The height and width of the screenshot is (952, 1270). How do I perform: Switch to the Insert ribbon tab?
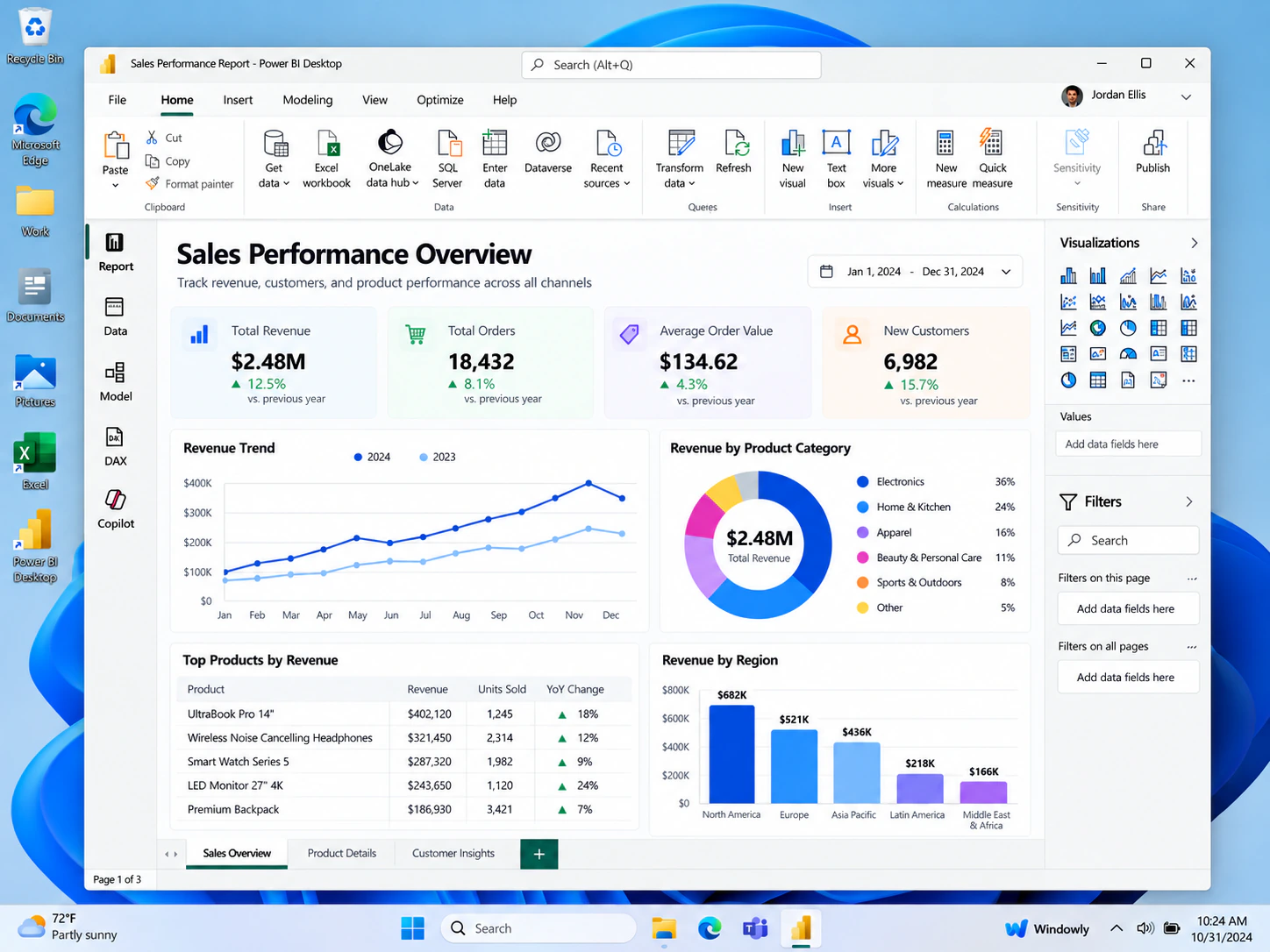238,100
